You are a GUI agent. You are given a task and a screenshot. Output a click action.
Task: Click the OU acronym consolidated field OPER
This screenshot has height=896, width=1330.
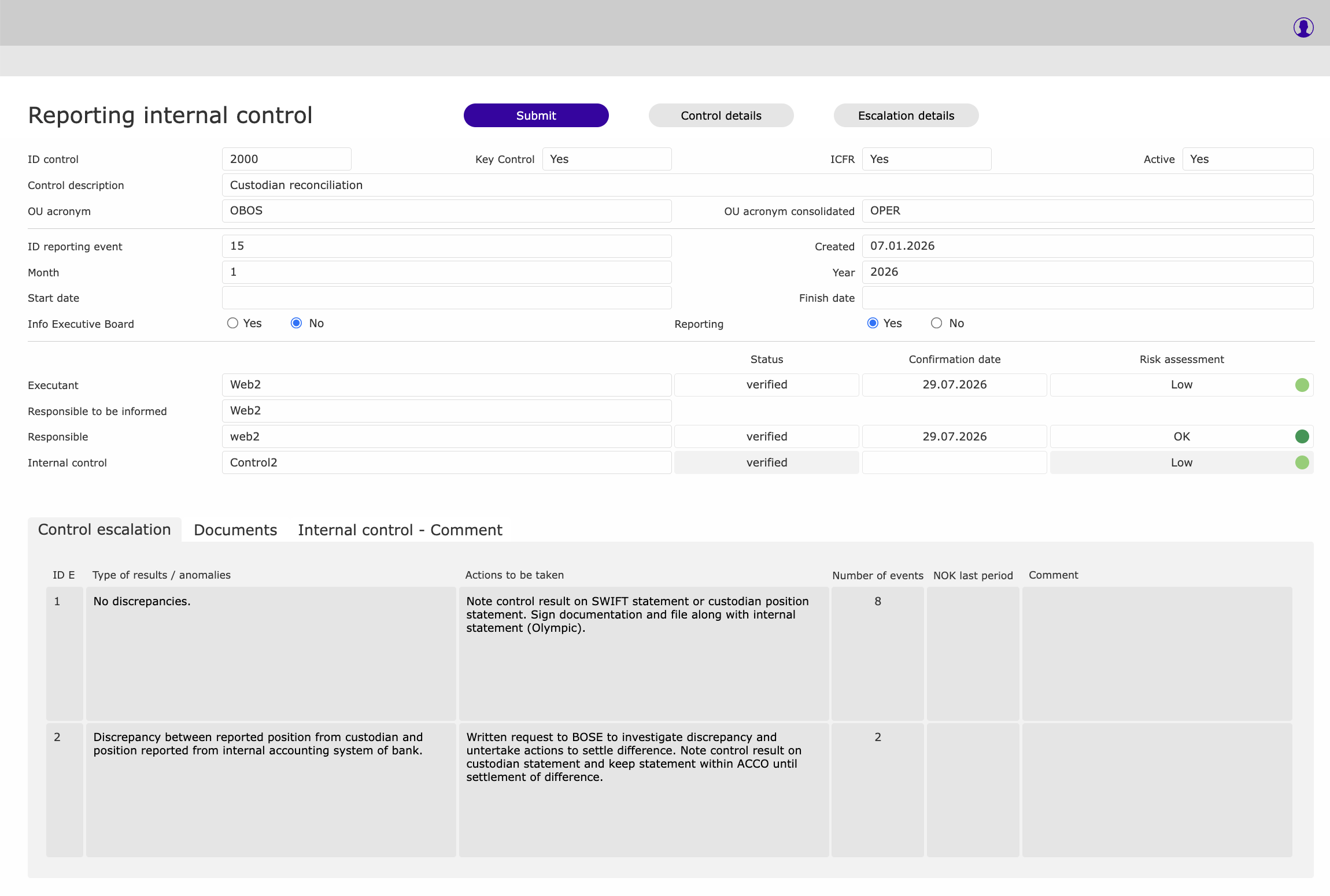coord(1088,211)
